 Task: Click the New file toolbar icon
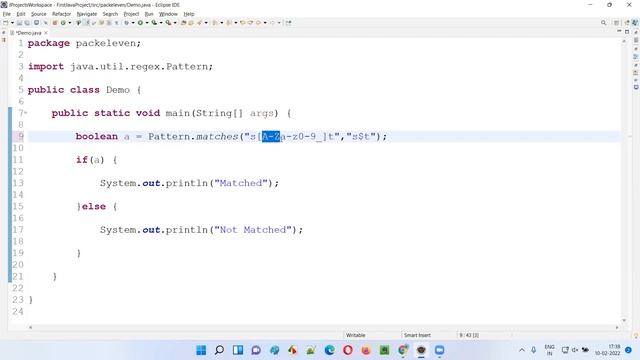pos(6,23)
